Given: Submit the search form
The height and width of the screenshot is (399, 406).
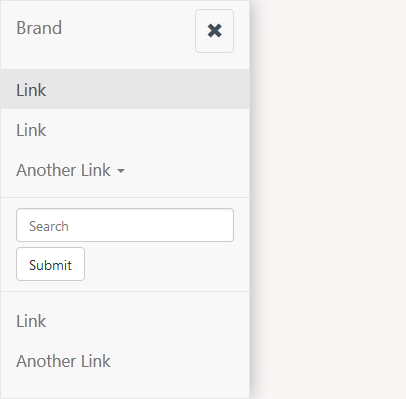Looking at the screenshot, I should point(50,264).
